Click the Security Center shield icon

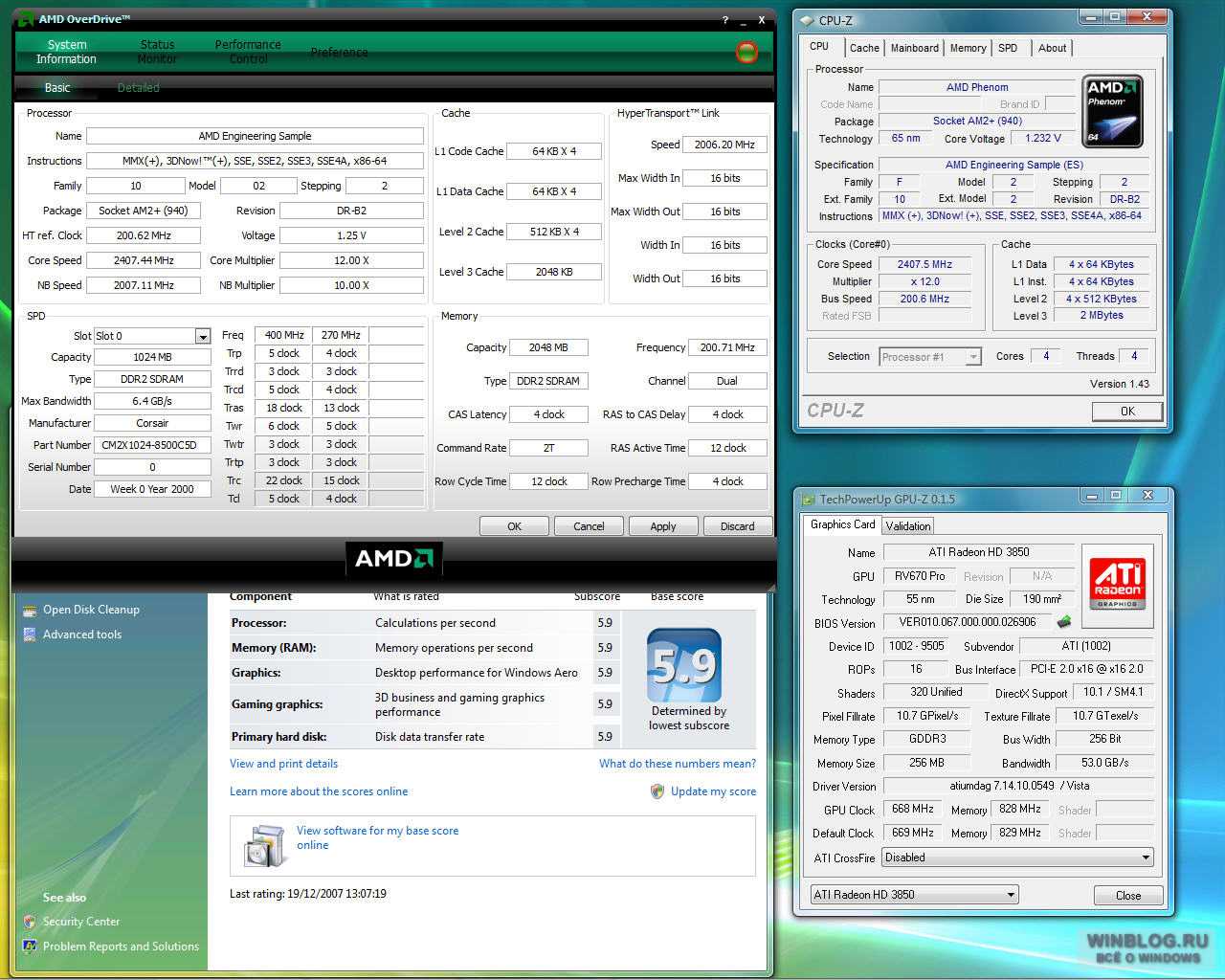[x=29, y=922]
